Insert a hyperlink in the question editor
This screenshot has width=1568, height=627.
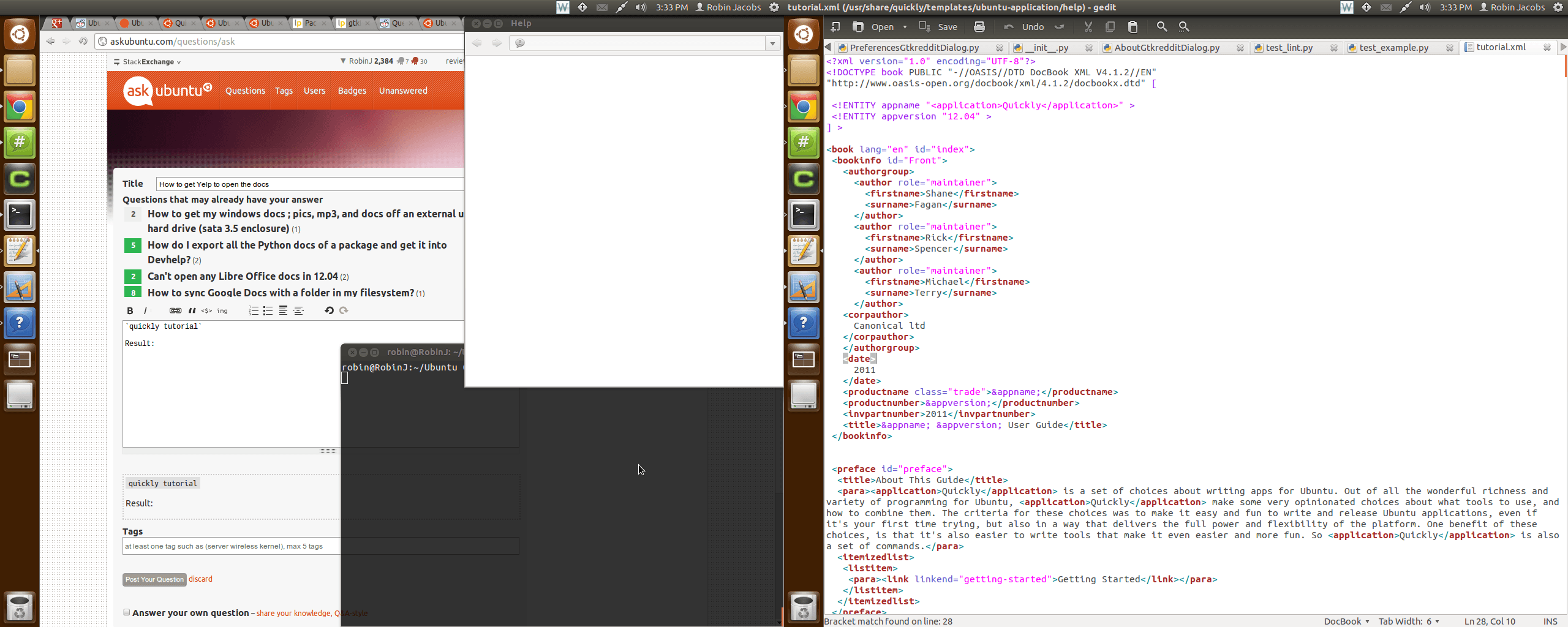click(175, 310)
